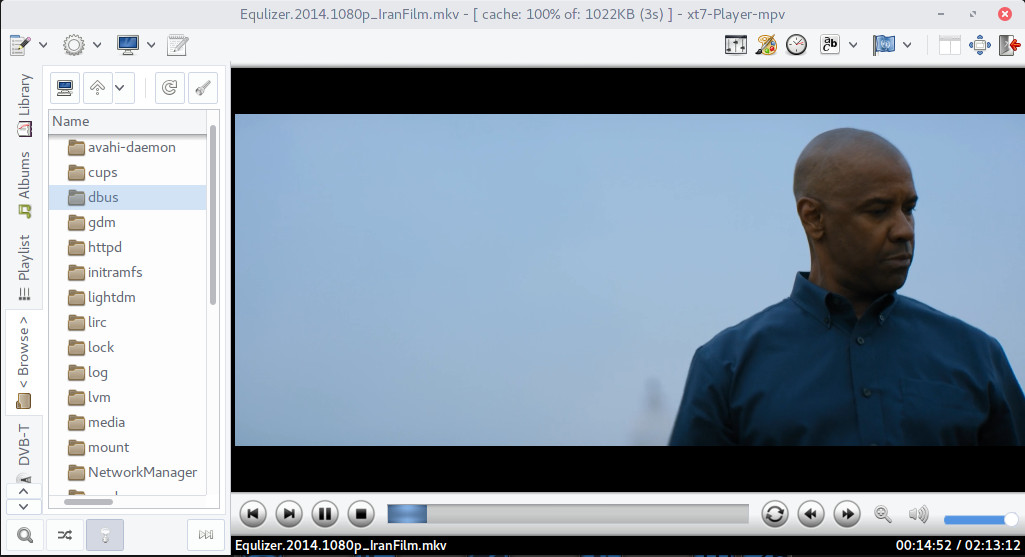Select the media folder
The image size is (1025, 557).
click(x=127, y=422)
